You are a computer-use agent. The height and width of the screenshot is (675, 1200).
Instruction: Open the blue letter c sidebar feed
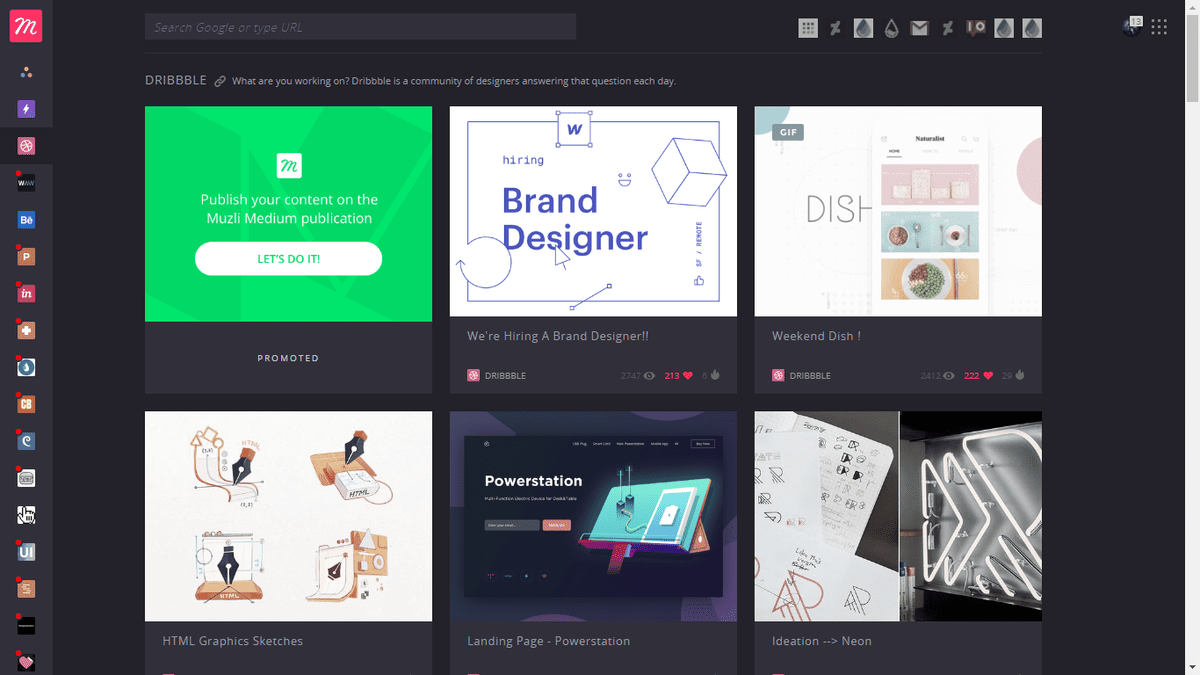[26, 441]
